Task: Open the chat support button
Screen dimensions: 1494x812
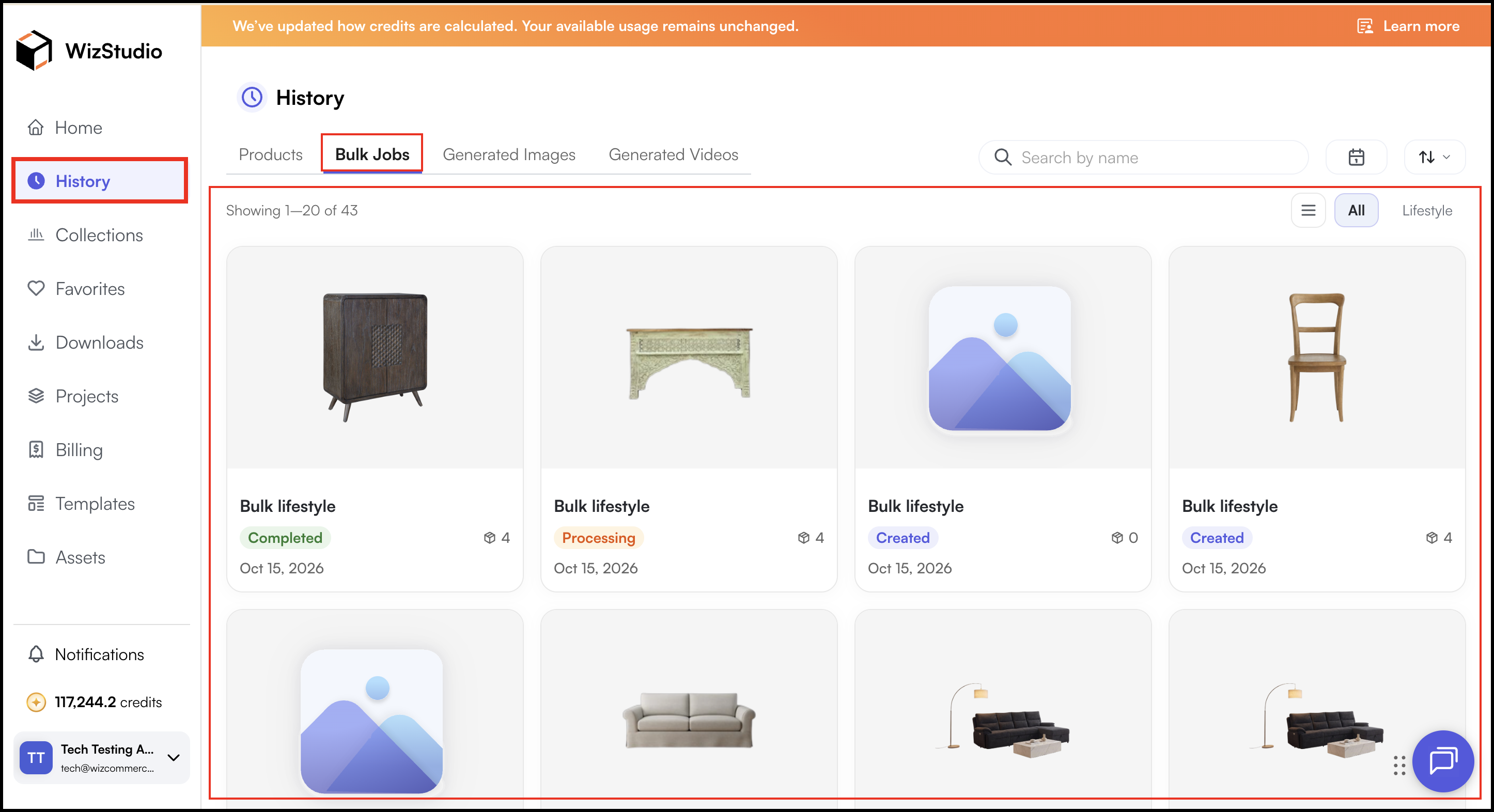Action: coord(1443,761)
